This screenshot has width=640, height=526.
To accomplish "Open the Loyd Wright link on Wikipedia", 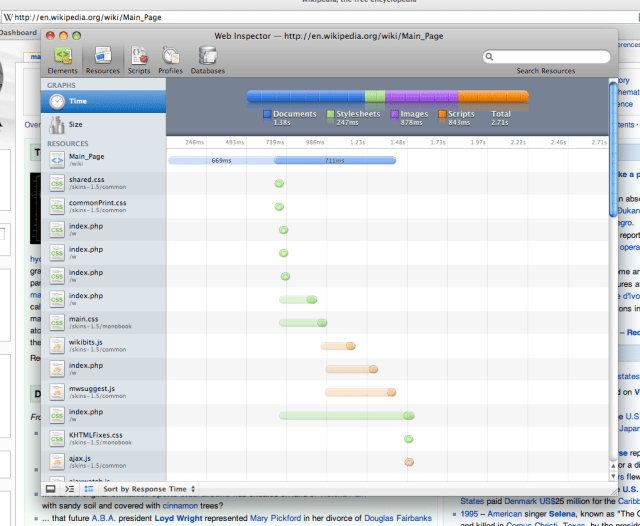I will click(178, 518).
